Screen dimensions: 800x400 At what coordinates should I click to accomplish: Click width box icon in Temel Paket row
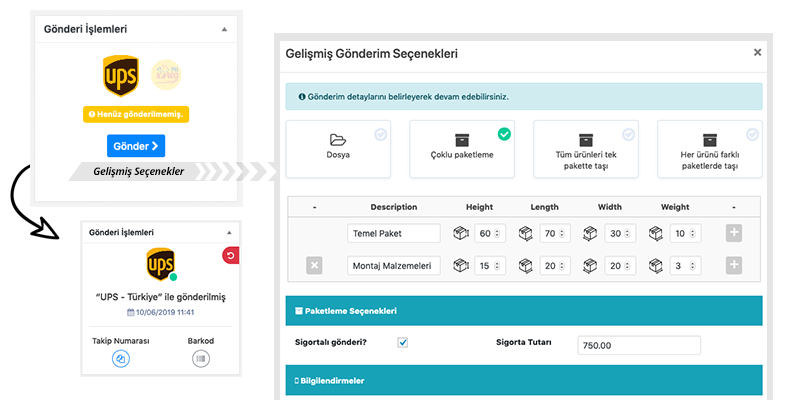590,233
